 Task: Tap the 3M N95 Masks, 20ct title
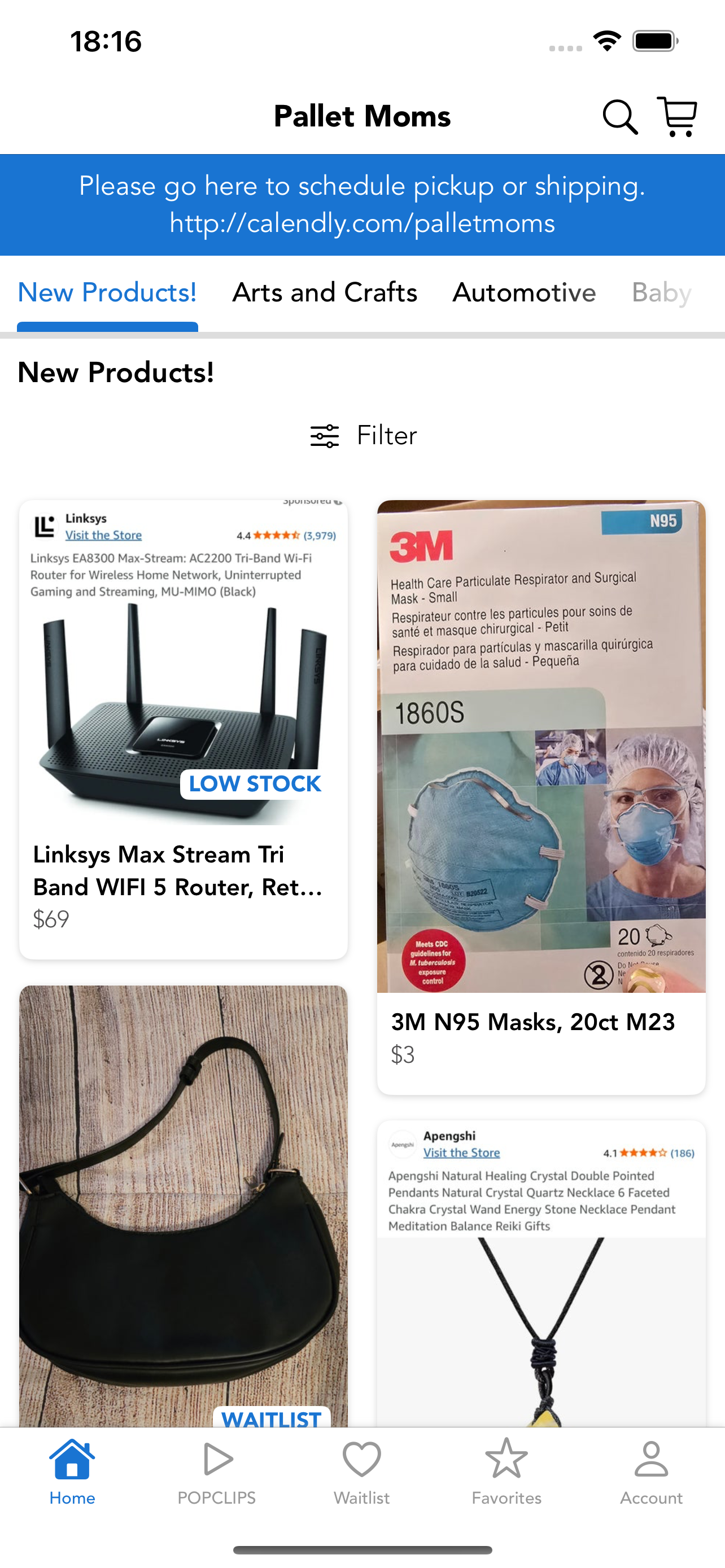click(532, 1022)
